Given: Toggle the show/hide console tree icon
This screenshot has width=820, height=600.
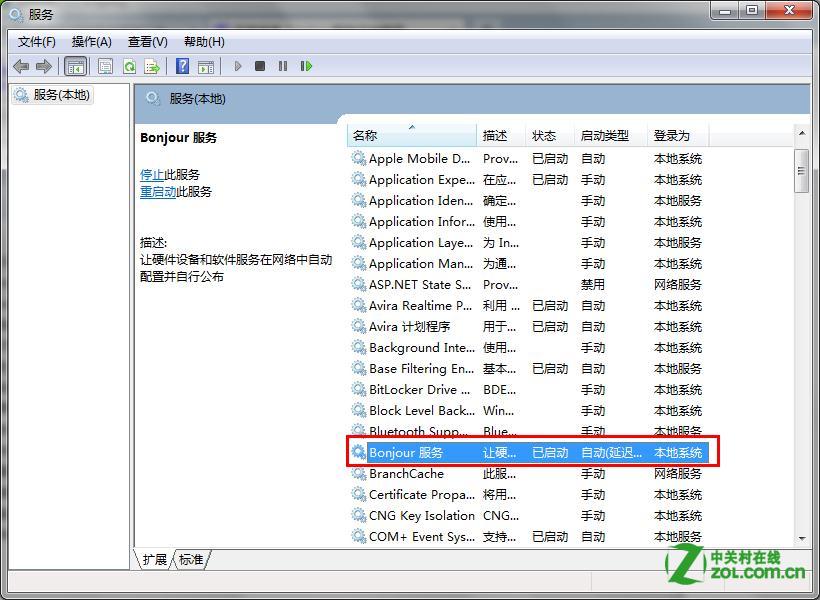Looking at the screenshot, I should [x=75, y=66].
